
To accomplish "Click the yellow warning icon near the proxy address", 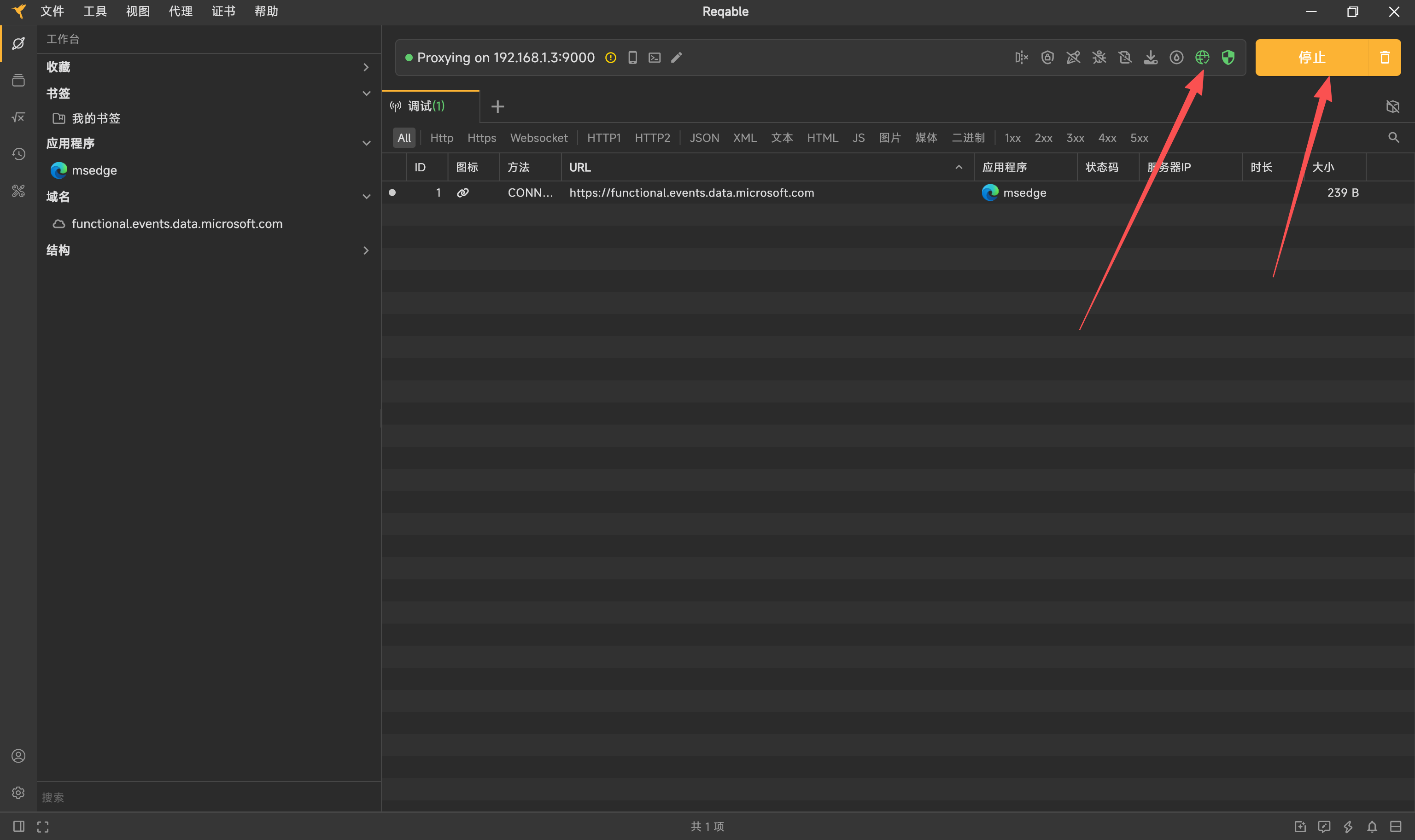I will tap(610, 57).
